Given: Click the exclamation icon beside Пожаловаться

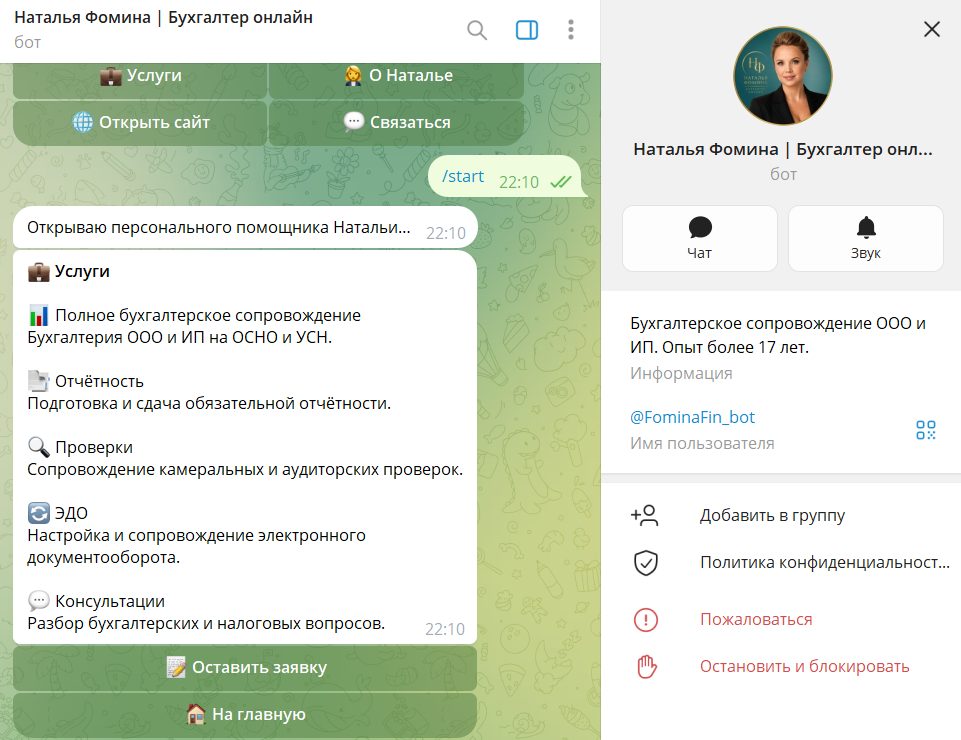Looking at the screenshot, I should coord(645,620).
